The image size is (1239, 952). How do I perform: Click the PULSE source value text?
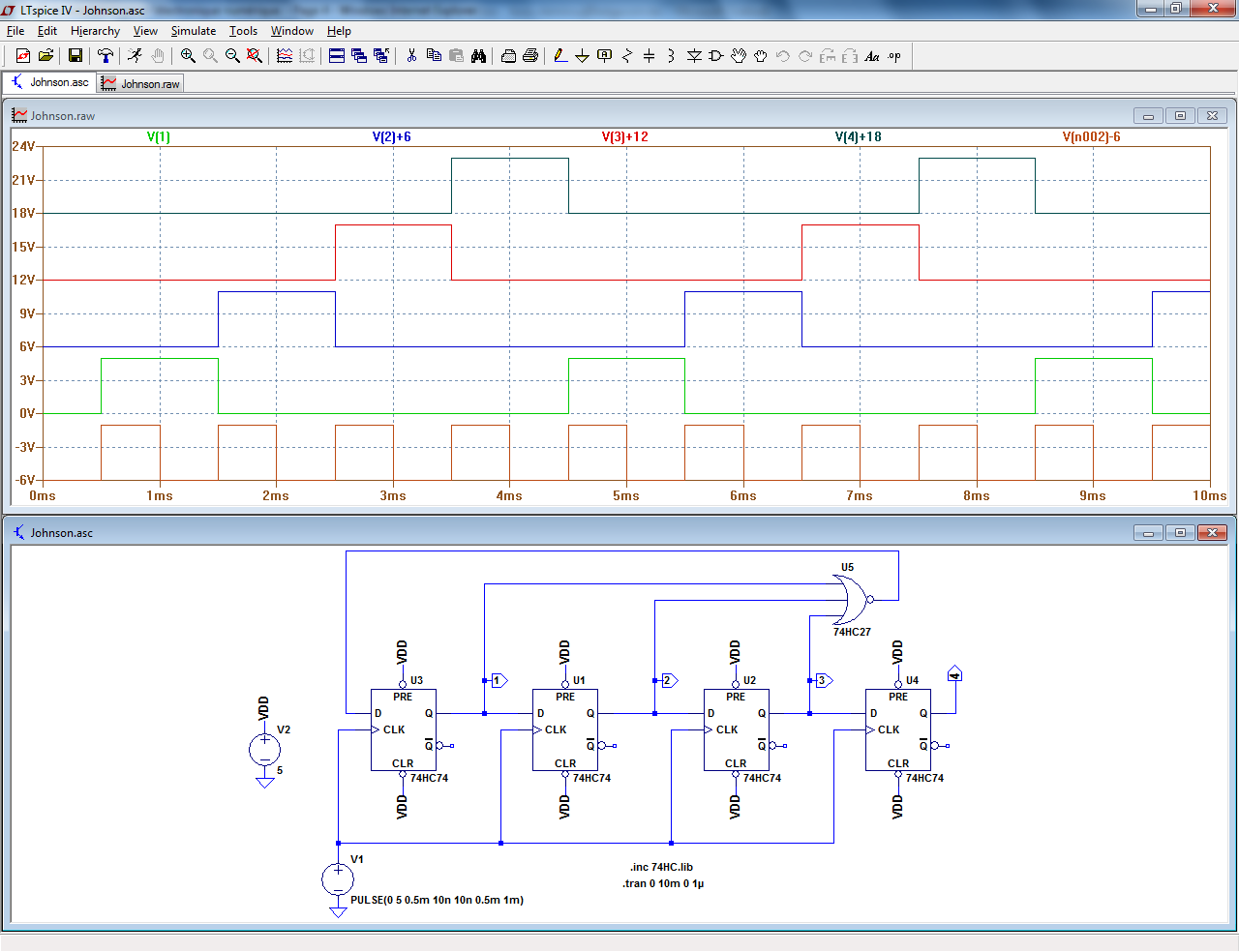point(437,900)
